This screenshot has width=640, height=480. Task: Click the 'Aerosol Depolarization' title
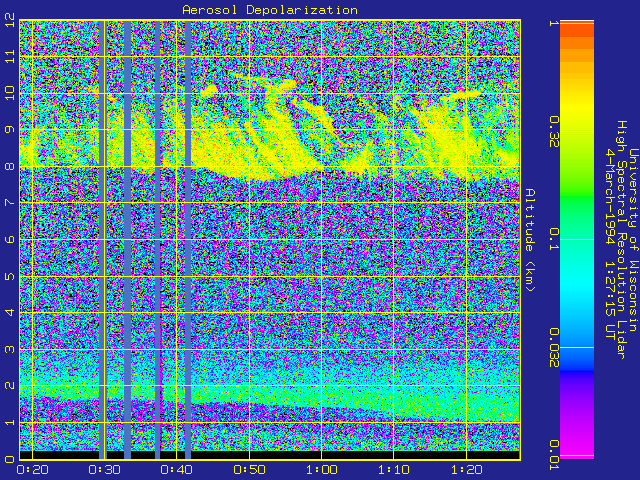270,10
